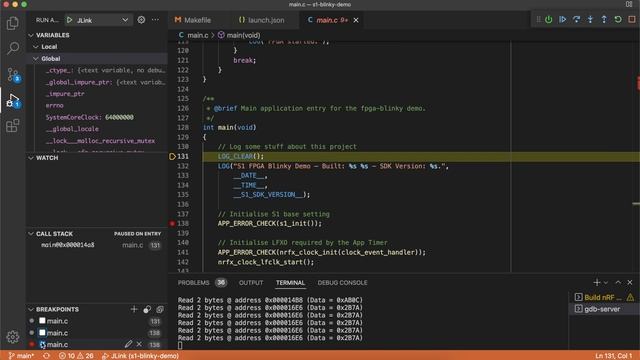Click the terminal input prompt area
This screenshot has height=360, width=640.
180,345
